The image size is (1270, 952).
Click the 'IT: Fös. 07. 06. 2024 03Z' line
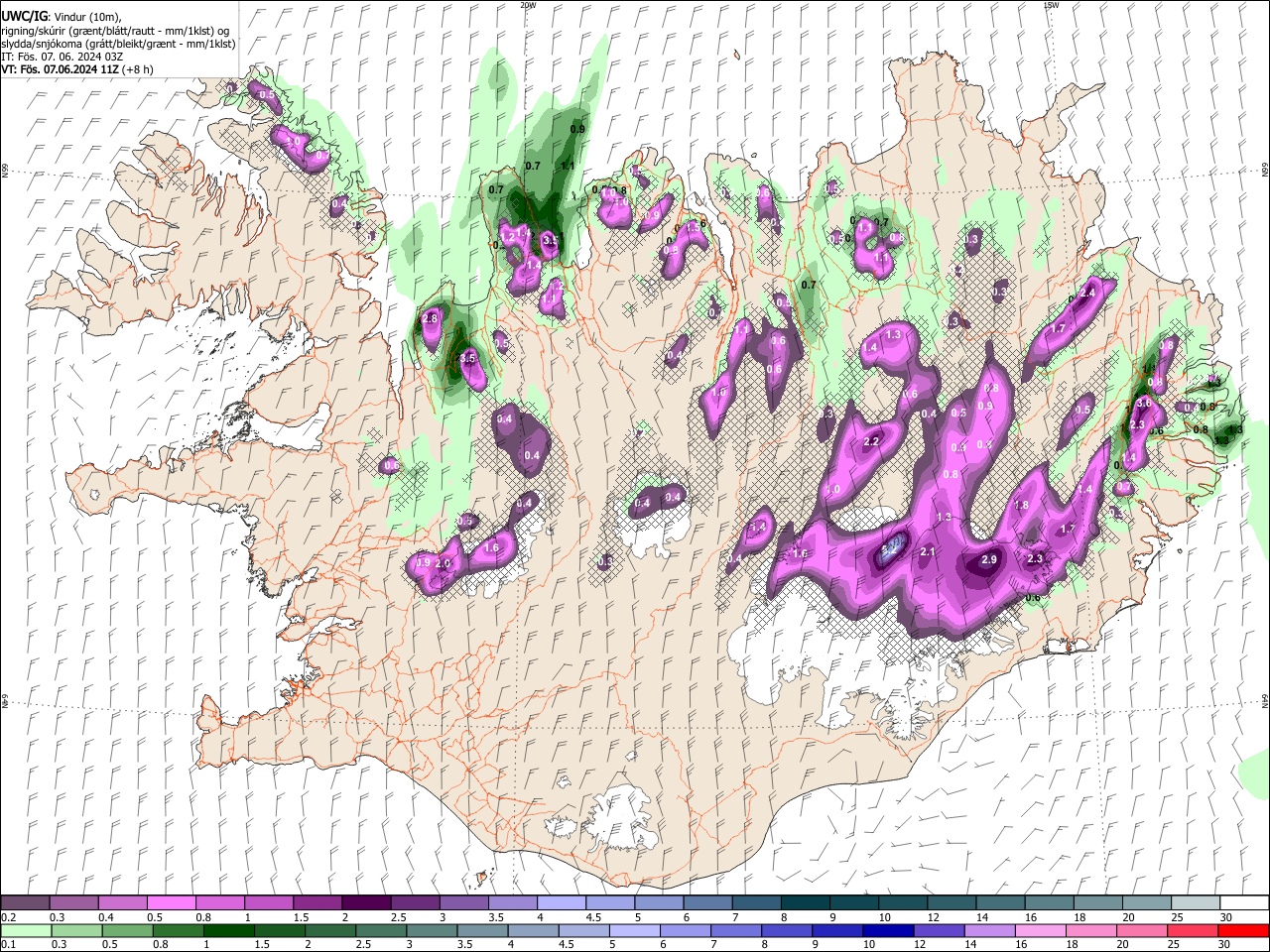(x=62, y=57)
